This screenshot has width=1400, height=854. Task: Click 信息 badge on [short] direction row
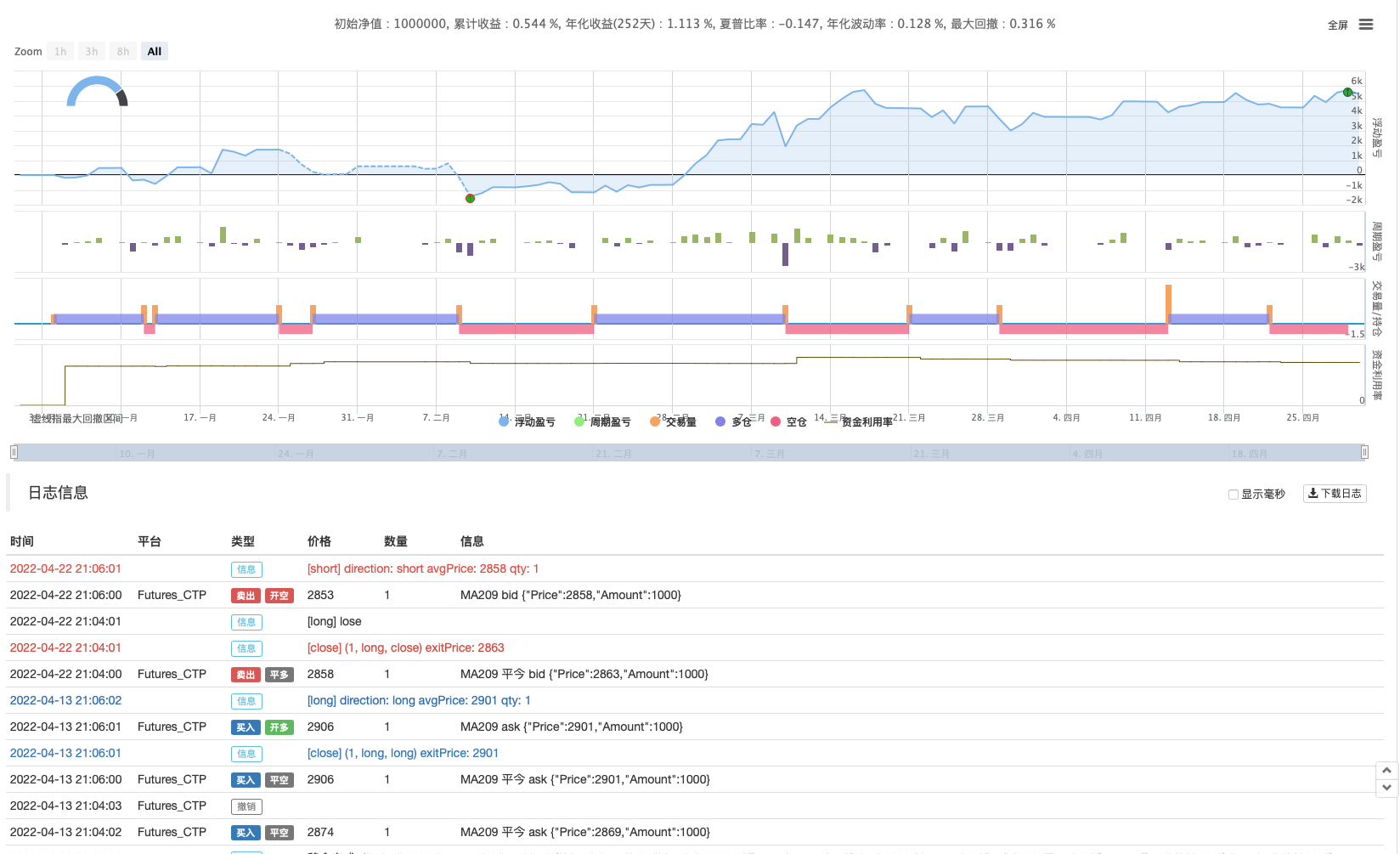246,569
